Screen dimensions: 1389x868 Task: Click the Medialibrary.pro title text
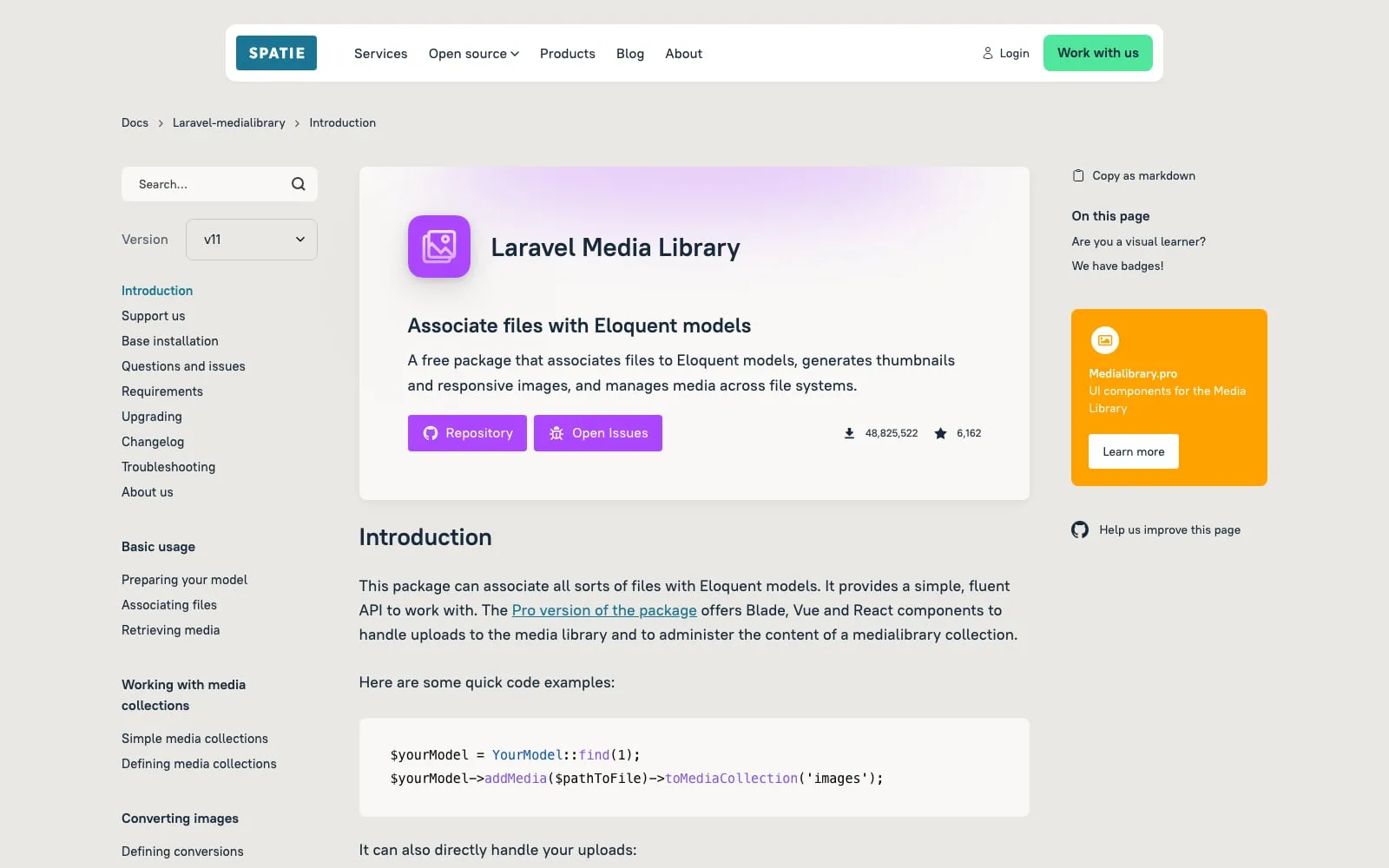coord(1133,373)
